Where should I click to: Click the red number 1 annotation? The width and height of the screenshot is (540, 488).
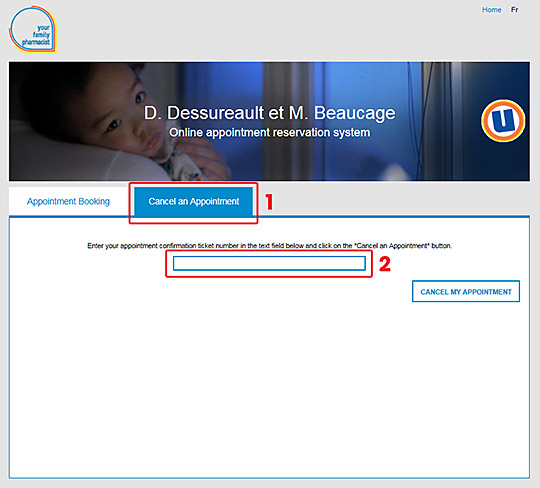(269, 202)
